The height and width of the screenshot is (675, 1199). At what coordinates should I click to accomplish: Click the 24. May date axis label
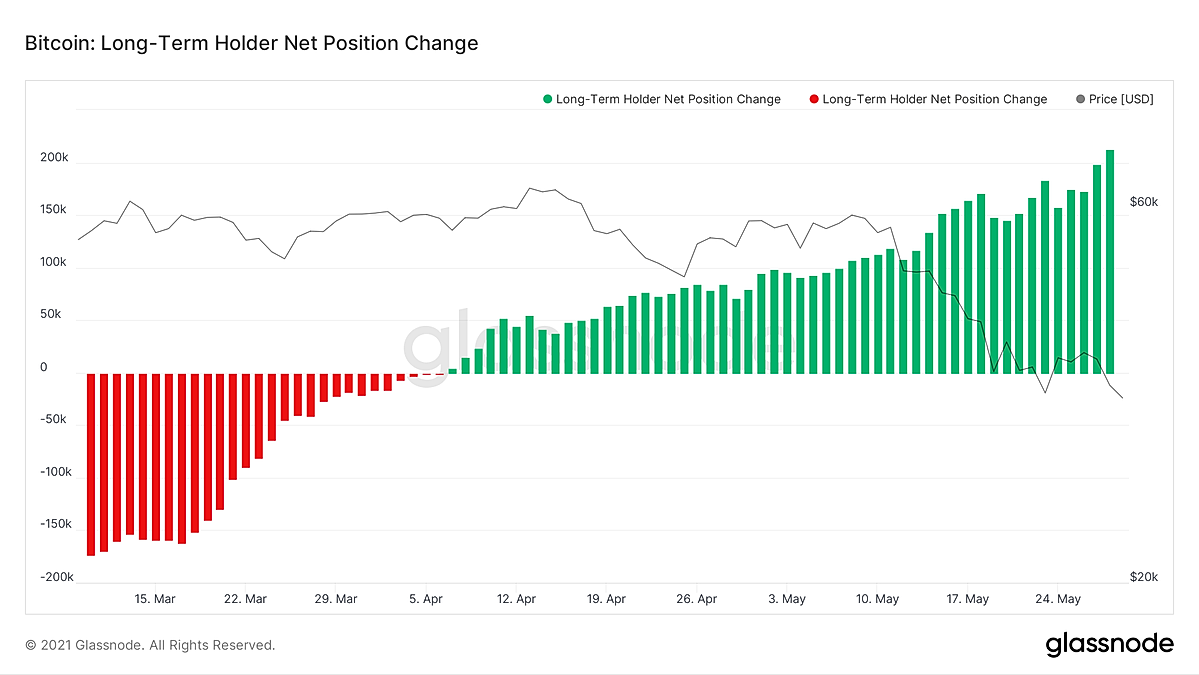pos(1058,599)
